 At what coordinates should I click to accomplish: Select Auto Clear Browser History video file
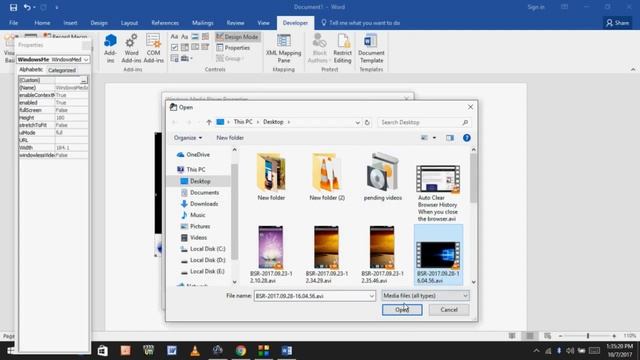(x=438, y=193)
